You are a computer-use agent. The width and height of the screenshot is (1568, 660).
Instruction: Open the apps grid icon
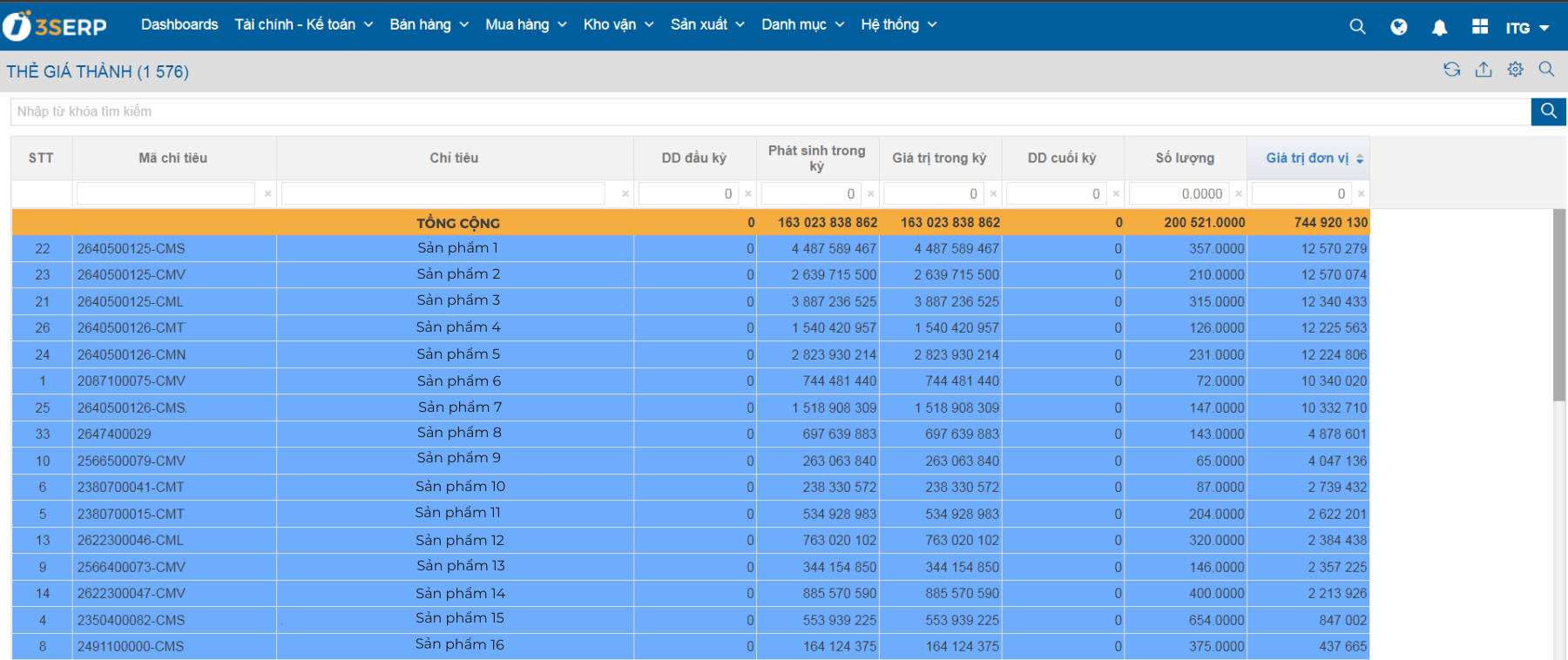tap(1479, 27)
